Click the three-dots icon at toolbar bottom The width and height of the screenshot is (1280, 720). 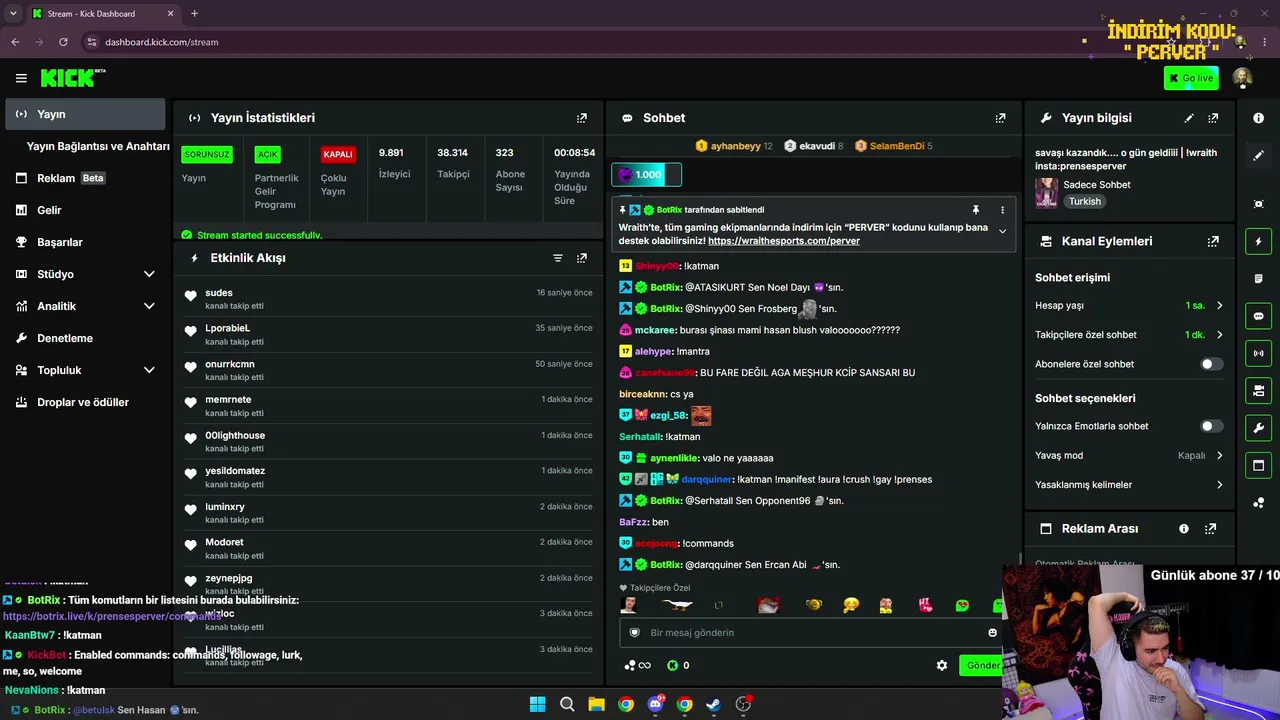1258,502
